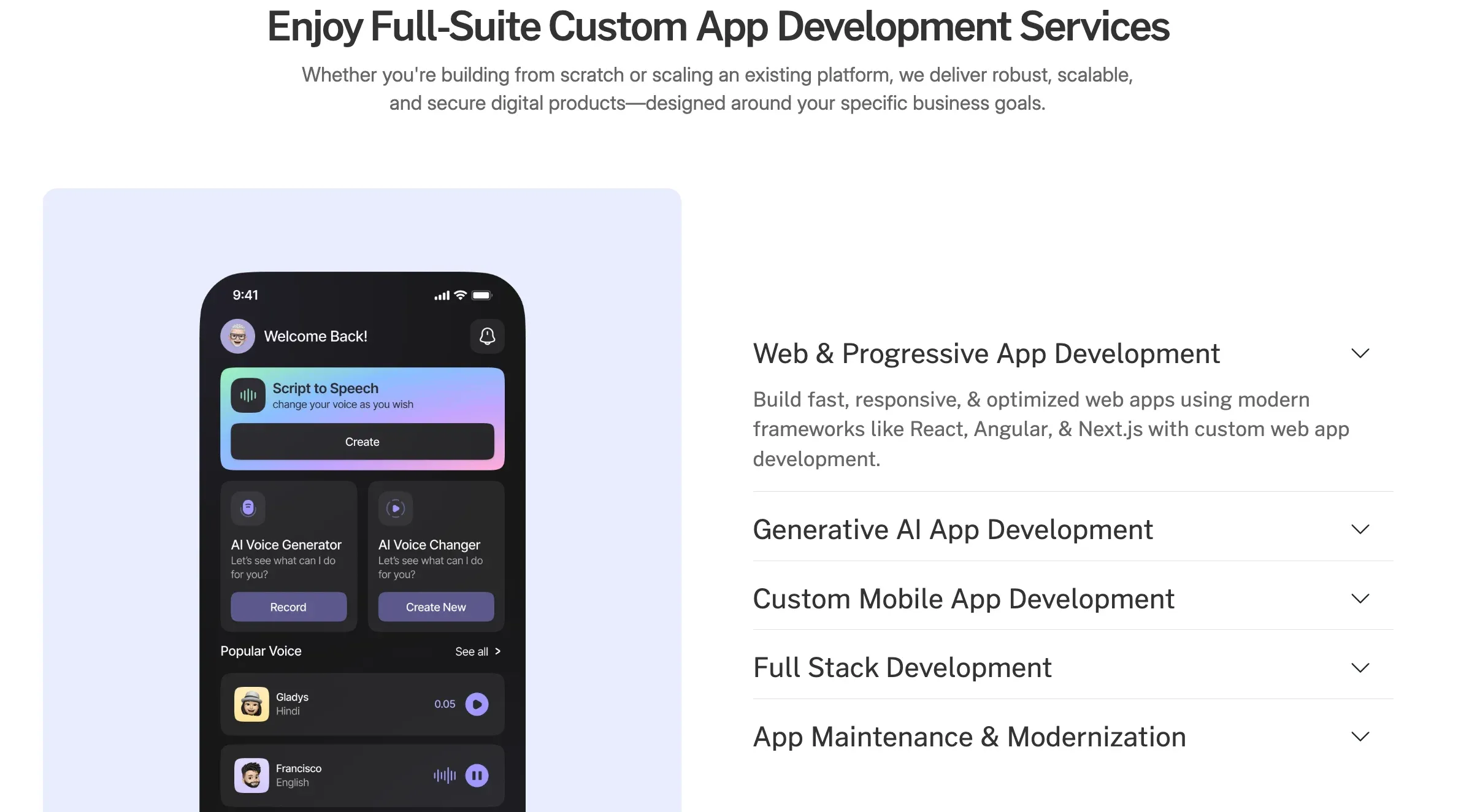Click the AI Voice Changer play-circle icon

tap(396, 508)
